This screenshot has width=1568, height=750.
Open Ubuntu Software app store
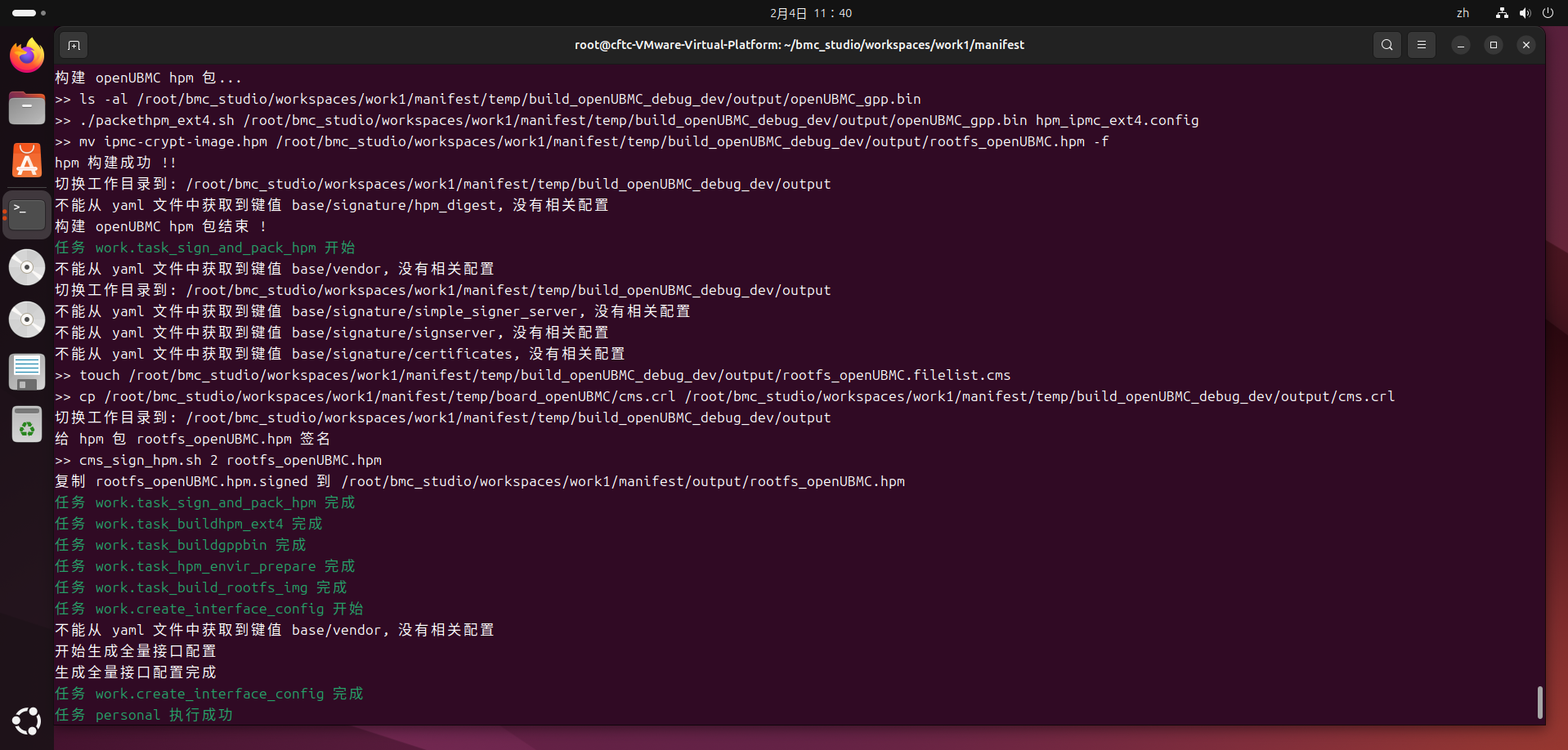pos(27,161)
